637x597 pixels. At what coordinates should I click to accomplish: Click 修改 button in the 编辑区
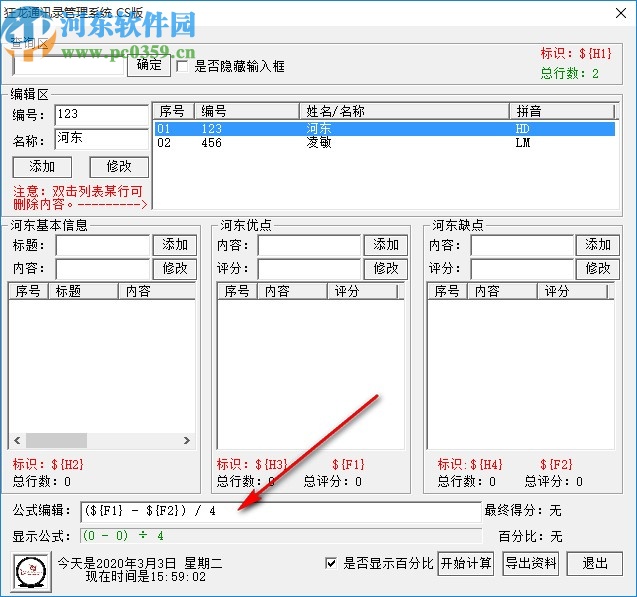pyautogui.click(x=119, y=167)
